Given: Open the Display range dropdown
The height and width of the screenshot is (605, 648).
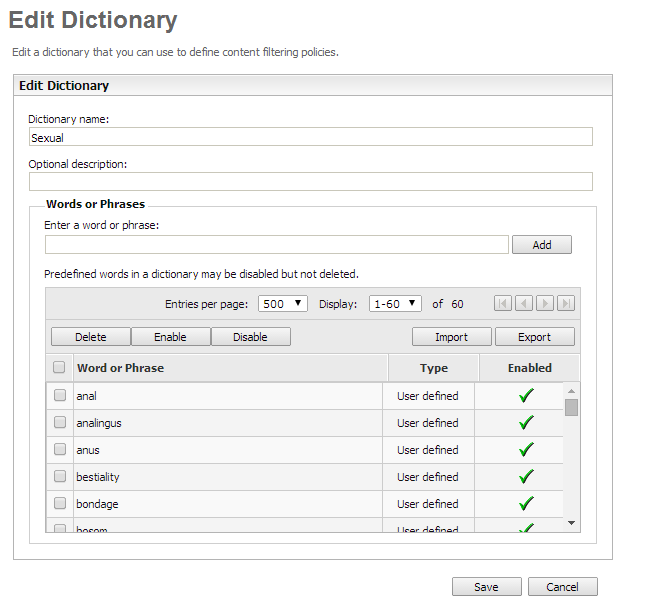Looking at the screenshot, I should click(x=394, y=303).
